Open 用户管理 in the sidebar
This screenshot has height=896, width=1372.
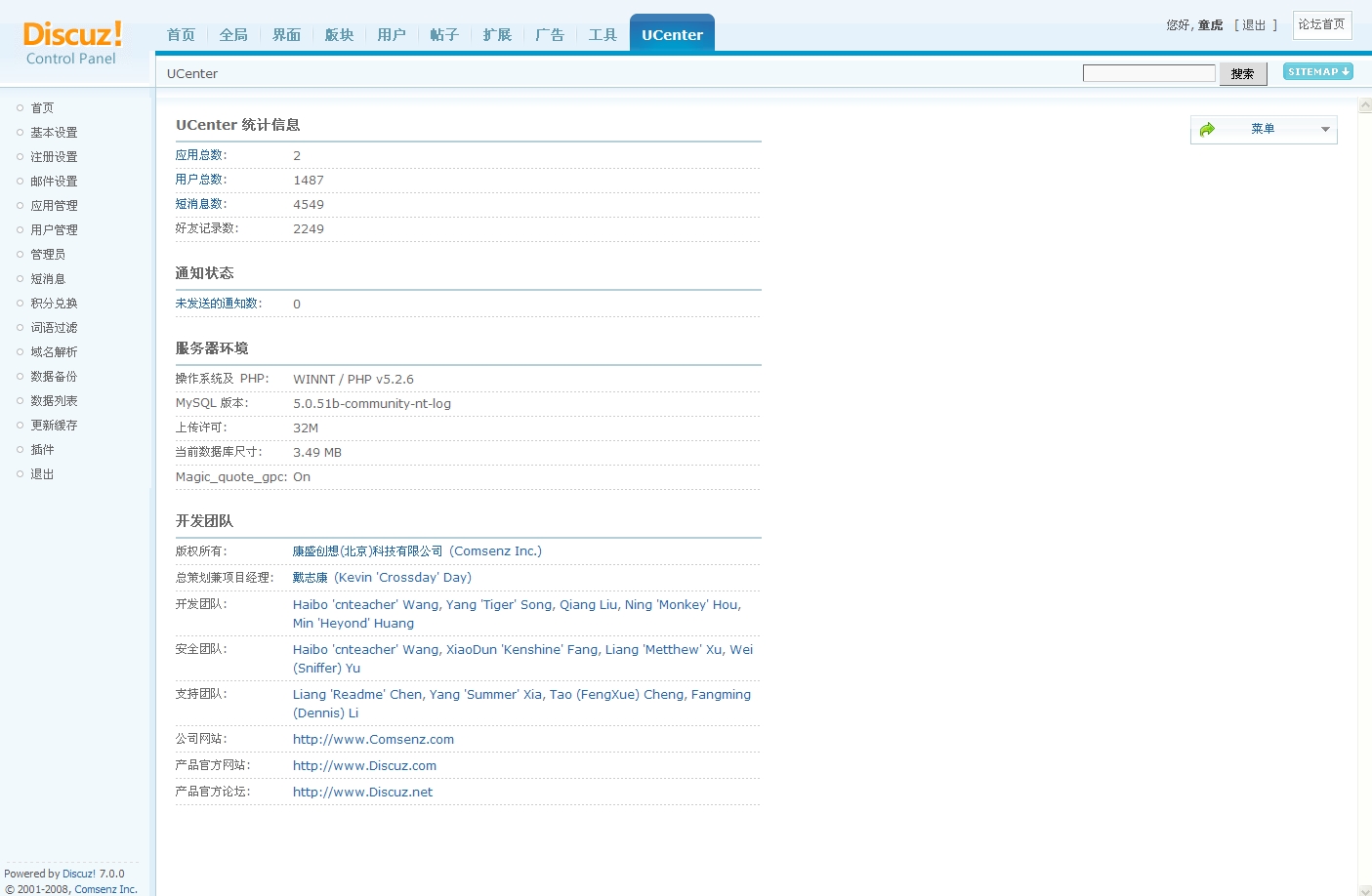(x=54, y=230)
